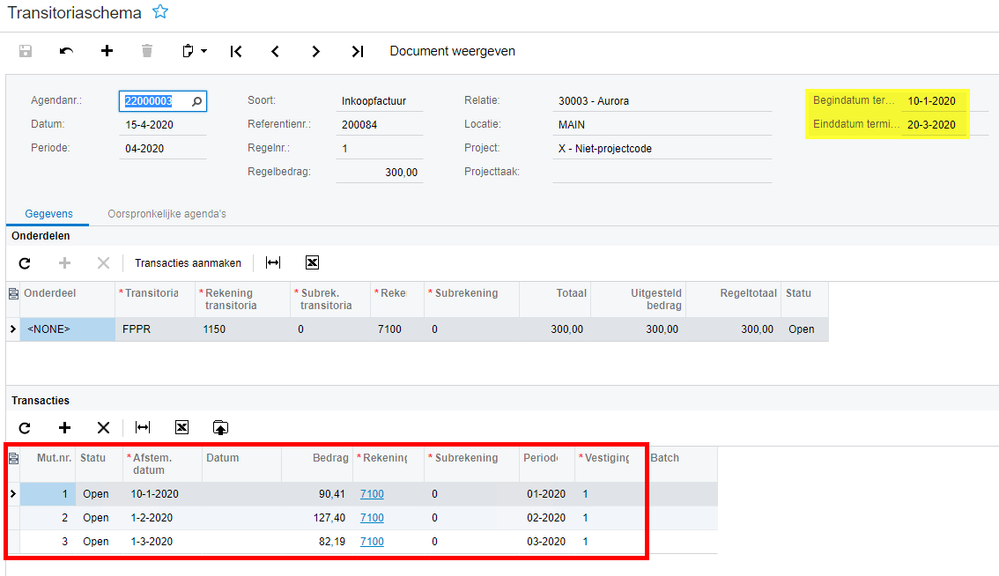Image resolution: width=999 pixels, height=576 pixels.
Task: Mark Transitoriaschema as favorite with star
Action: (x=160, y=13)
